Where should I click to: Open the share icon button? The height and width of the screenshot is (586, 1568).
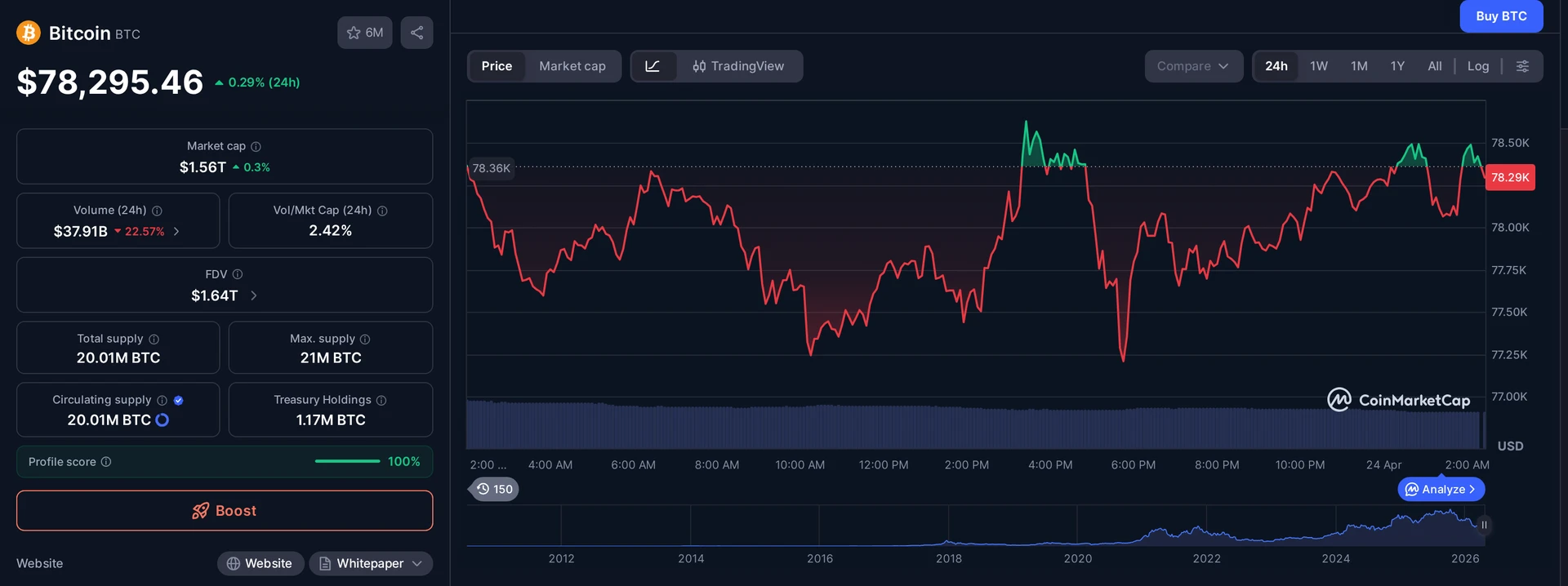point(416,33)
